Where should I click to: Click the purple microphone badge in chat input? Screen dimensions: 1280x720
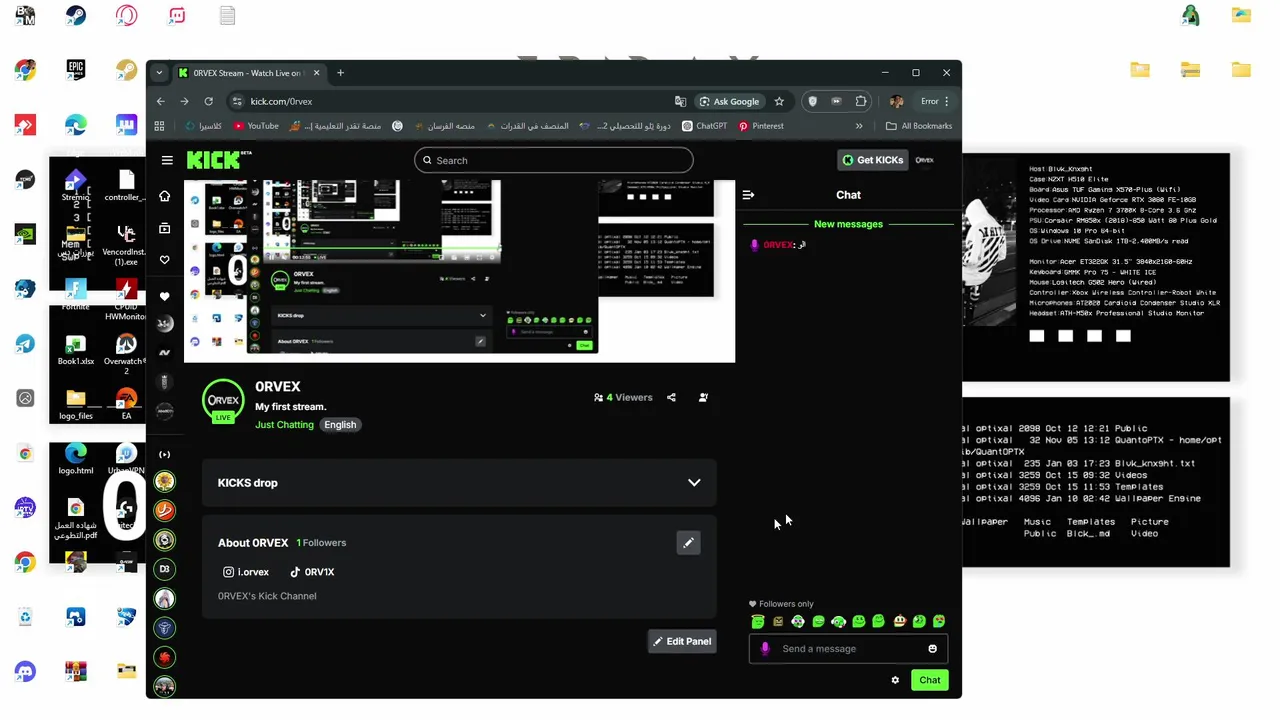(765, 649)
